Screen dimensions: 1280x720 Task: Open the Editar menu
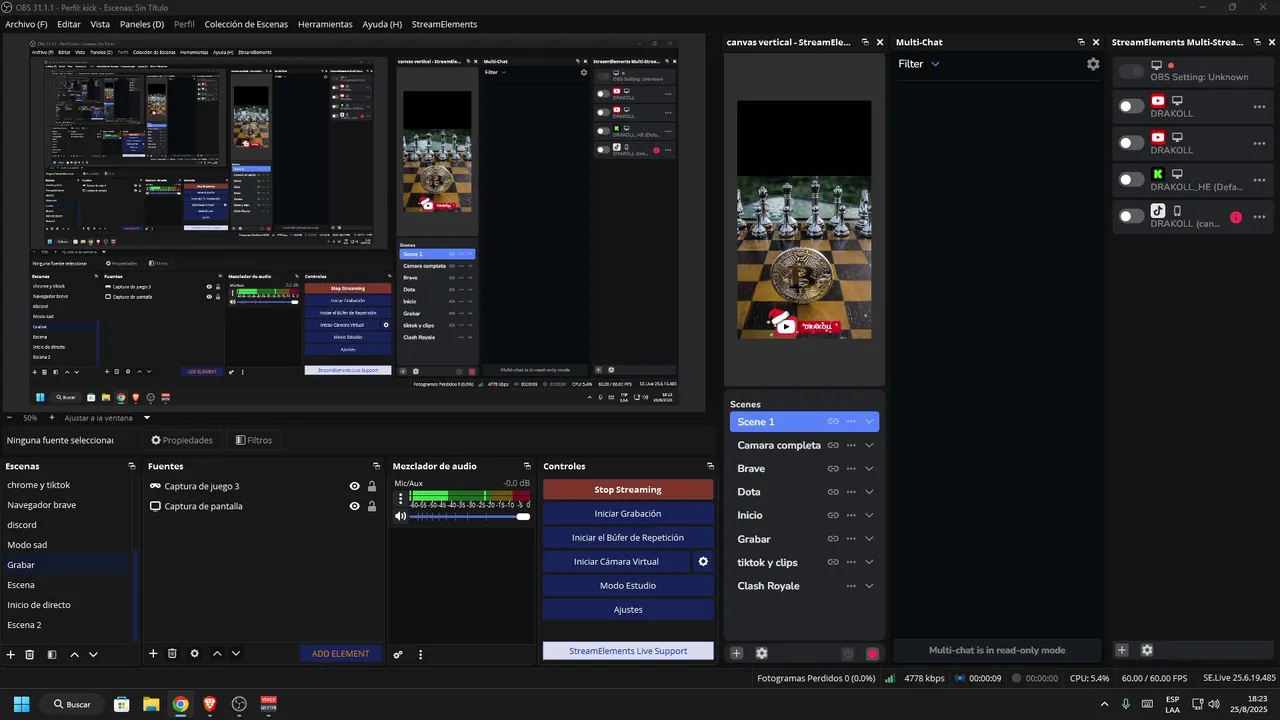pyautogui.click(x=69, y=24)
